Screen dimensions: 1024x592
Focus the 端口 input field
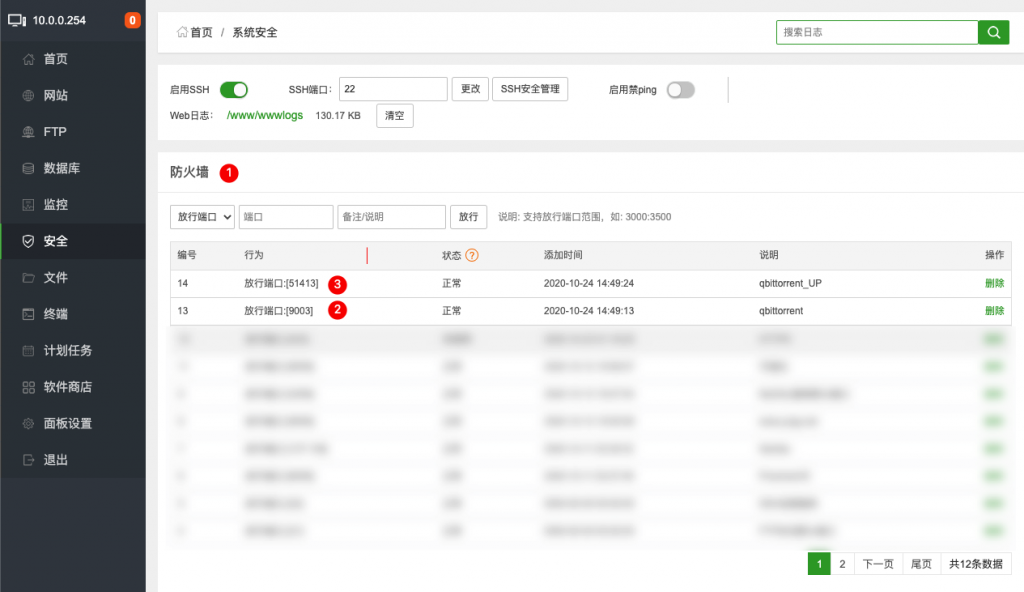[286, 217]
